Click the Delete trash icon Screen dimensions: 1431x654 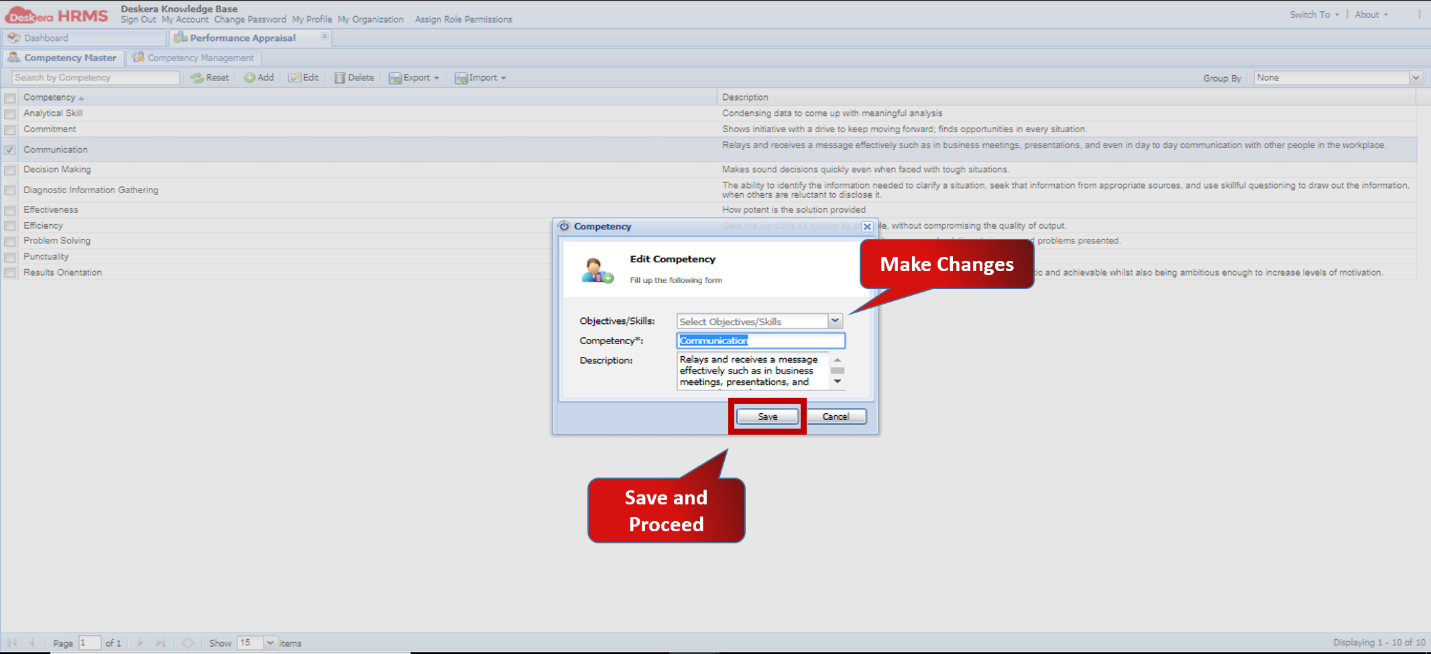[342, 77]
